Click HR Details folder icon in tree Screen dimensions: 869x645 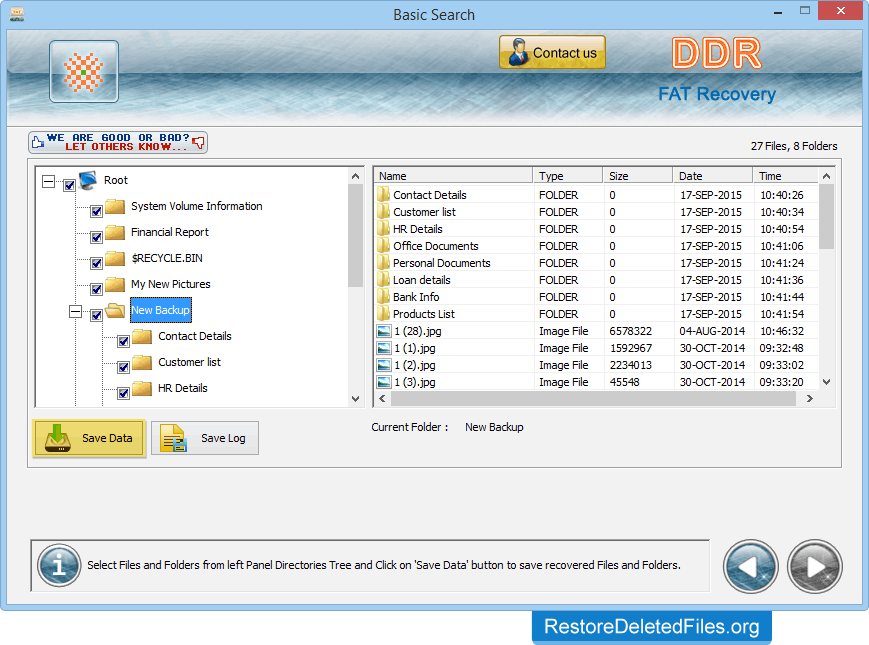[x=142, y=388]
